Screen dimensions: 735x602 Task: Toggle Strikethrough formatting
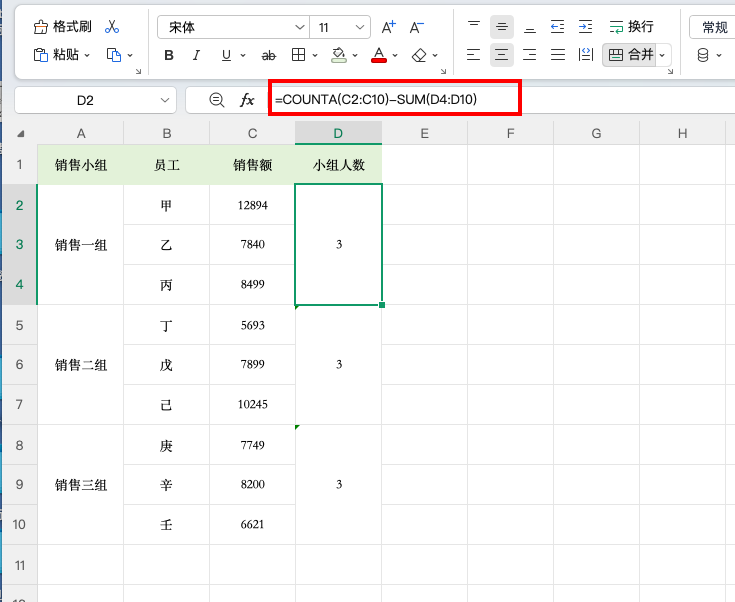pyautogui.click(x=269, y=55)
